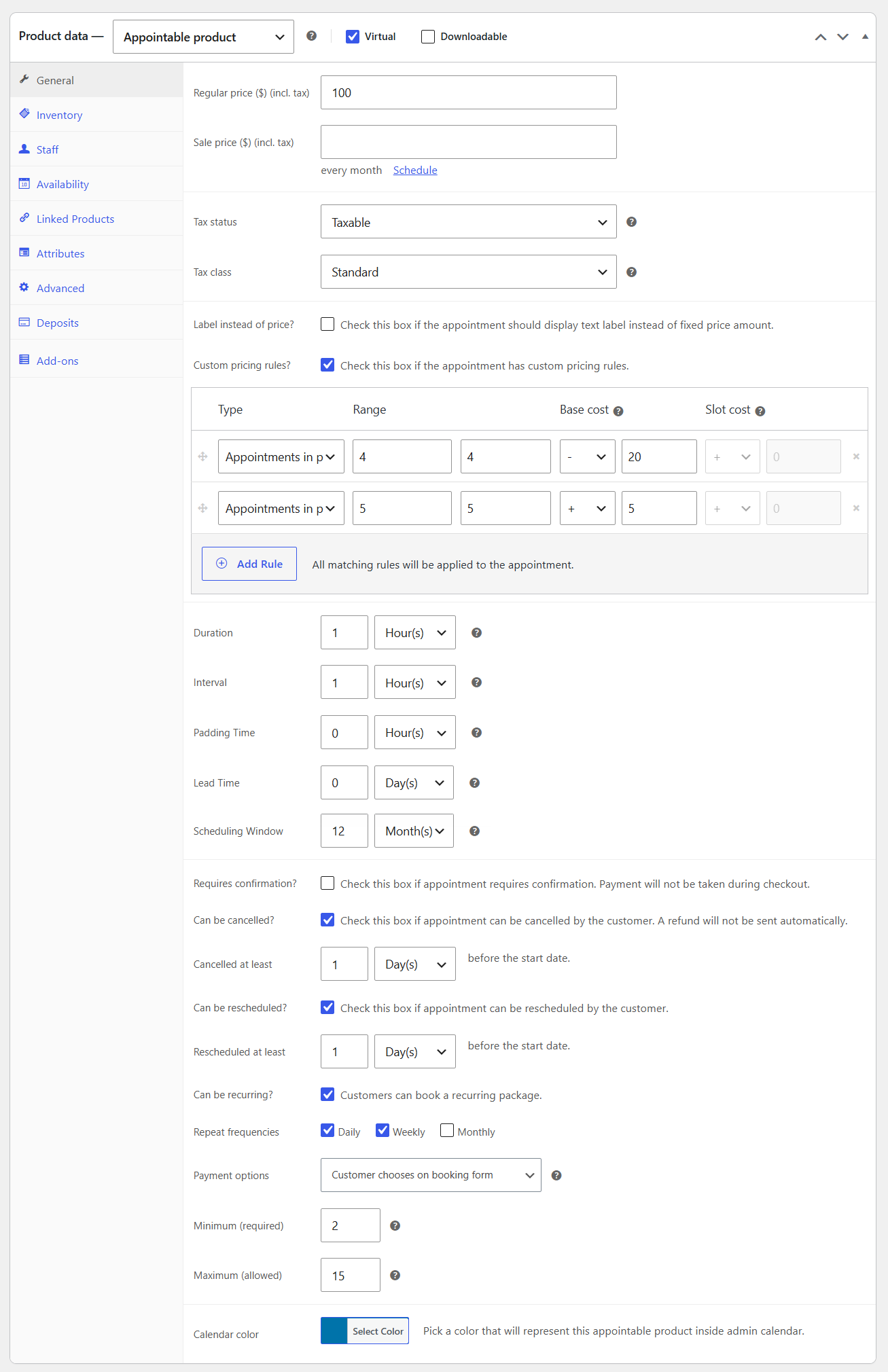888x1372 pixels.
Task: Click the Schedule sale price link
Action: (415, 170)
